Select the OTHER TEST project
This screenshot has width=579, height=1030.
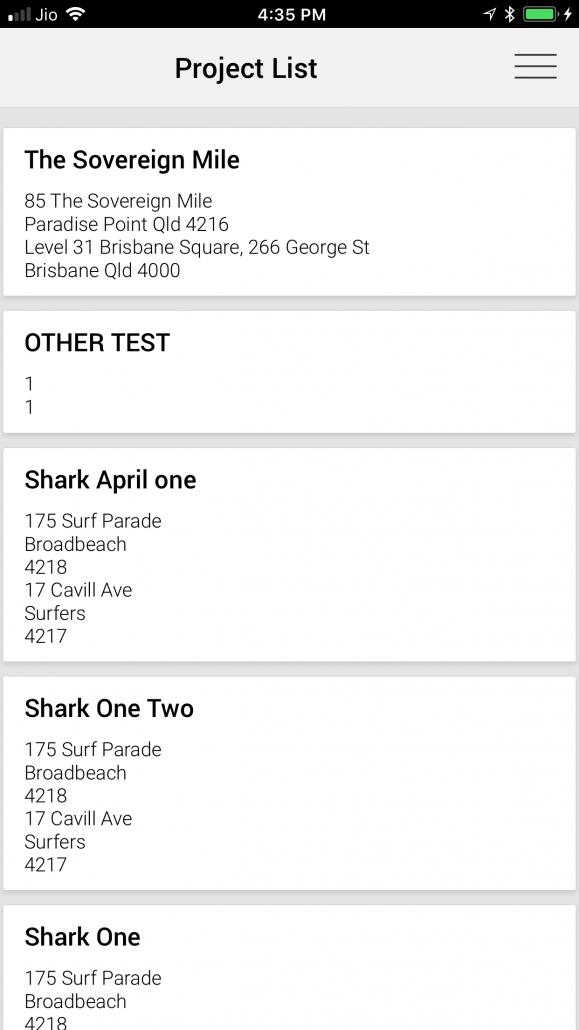(x=289, y=372)
